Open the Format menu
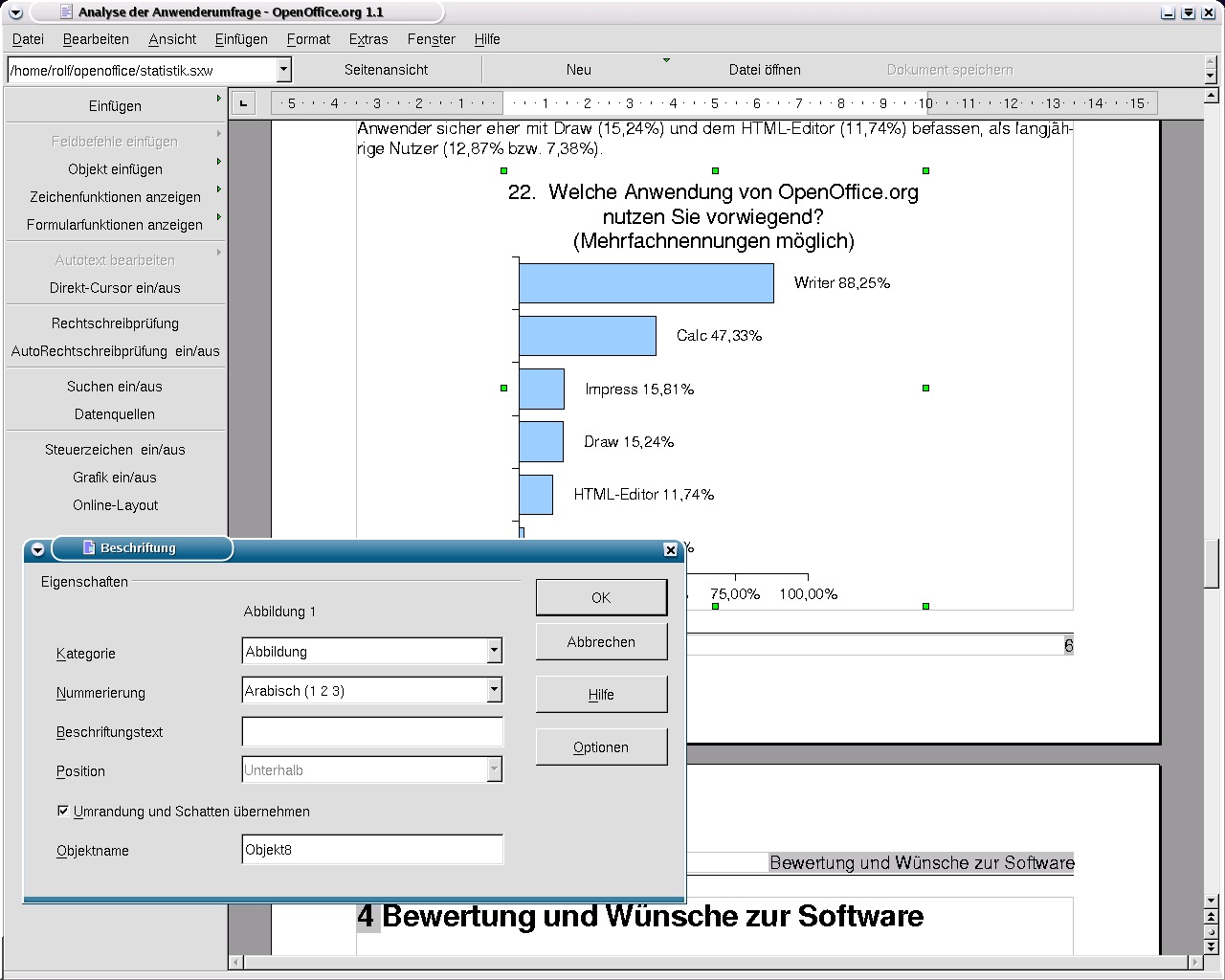 [308, 39]
